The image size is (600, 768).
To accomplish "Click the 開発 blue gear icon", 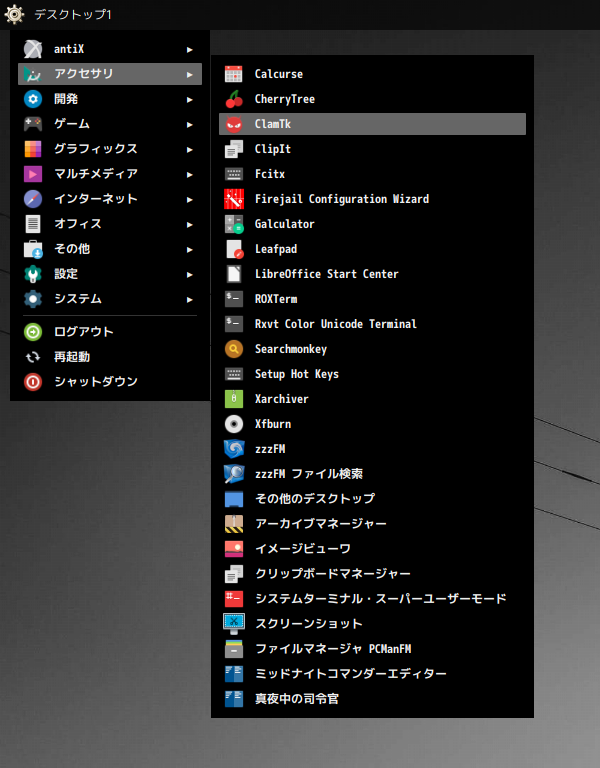I will [x=33, y=99].
